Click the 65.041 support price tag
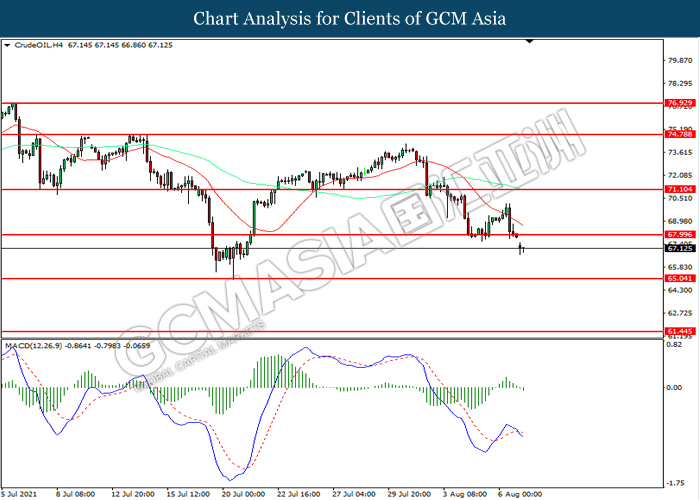 679,278
